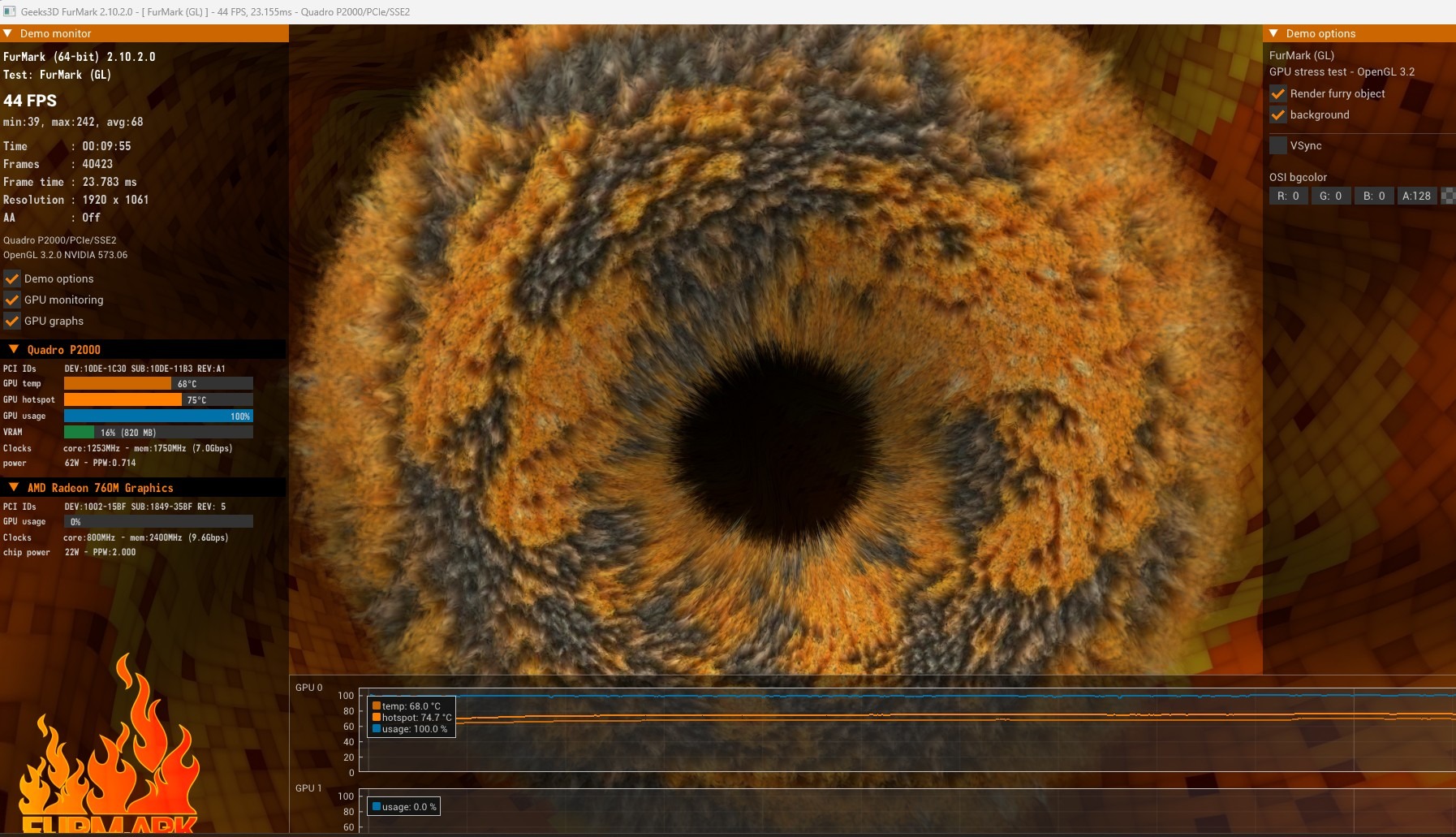The width and height of the screenshot is (1456, 837).
Task: Click the Quadro P2000/PCIe/SSE2 renderer text
Action: tap(60, 240)
